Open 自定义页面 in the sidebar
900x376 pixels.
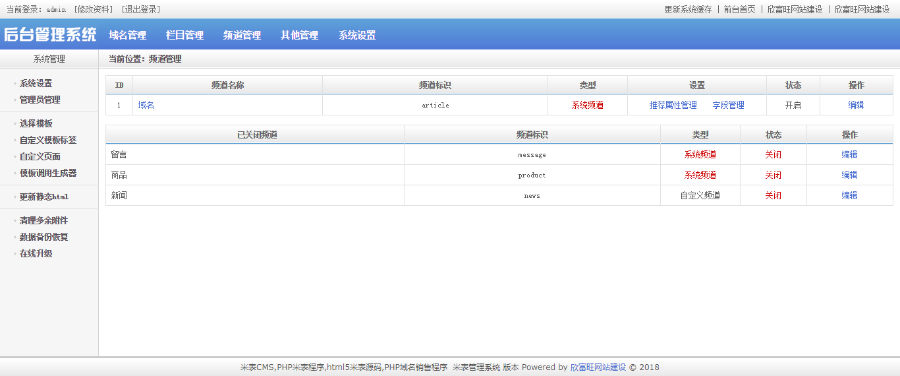point(40,157)
